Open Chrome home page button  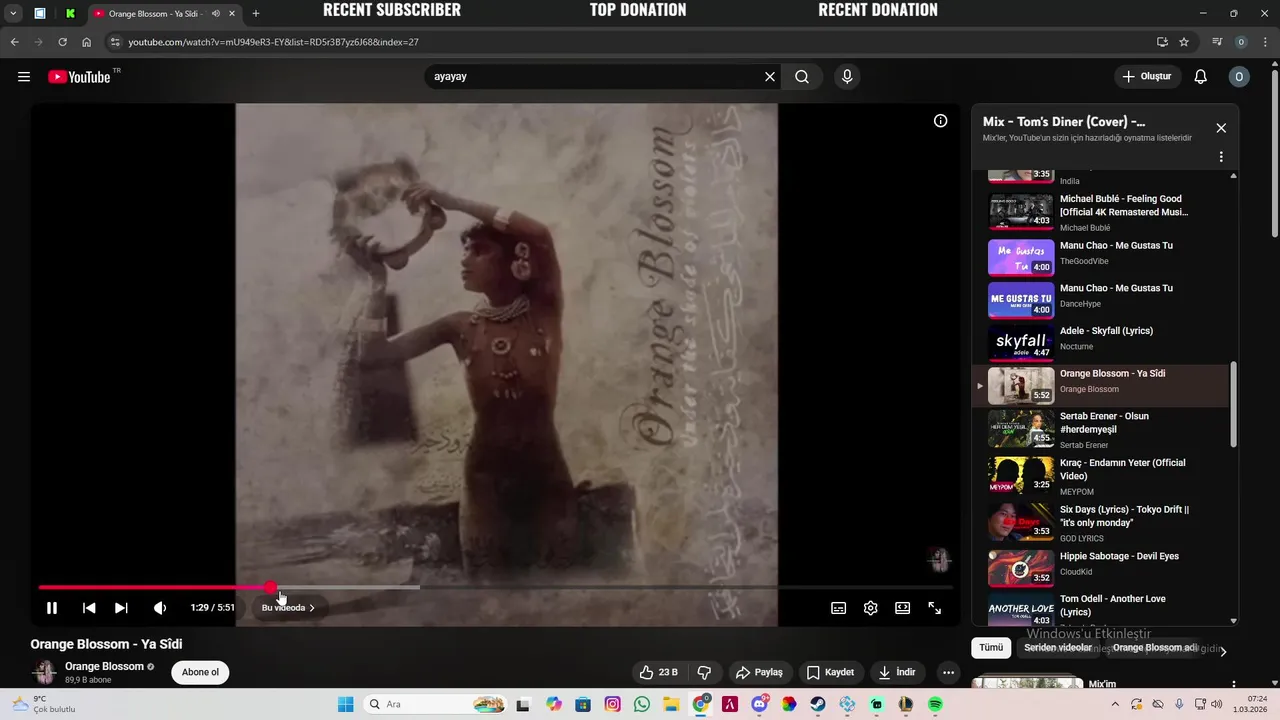click(x=87, y=42)
